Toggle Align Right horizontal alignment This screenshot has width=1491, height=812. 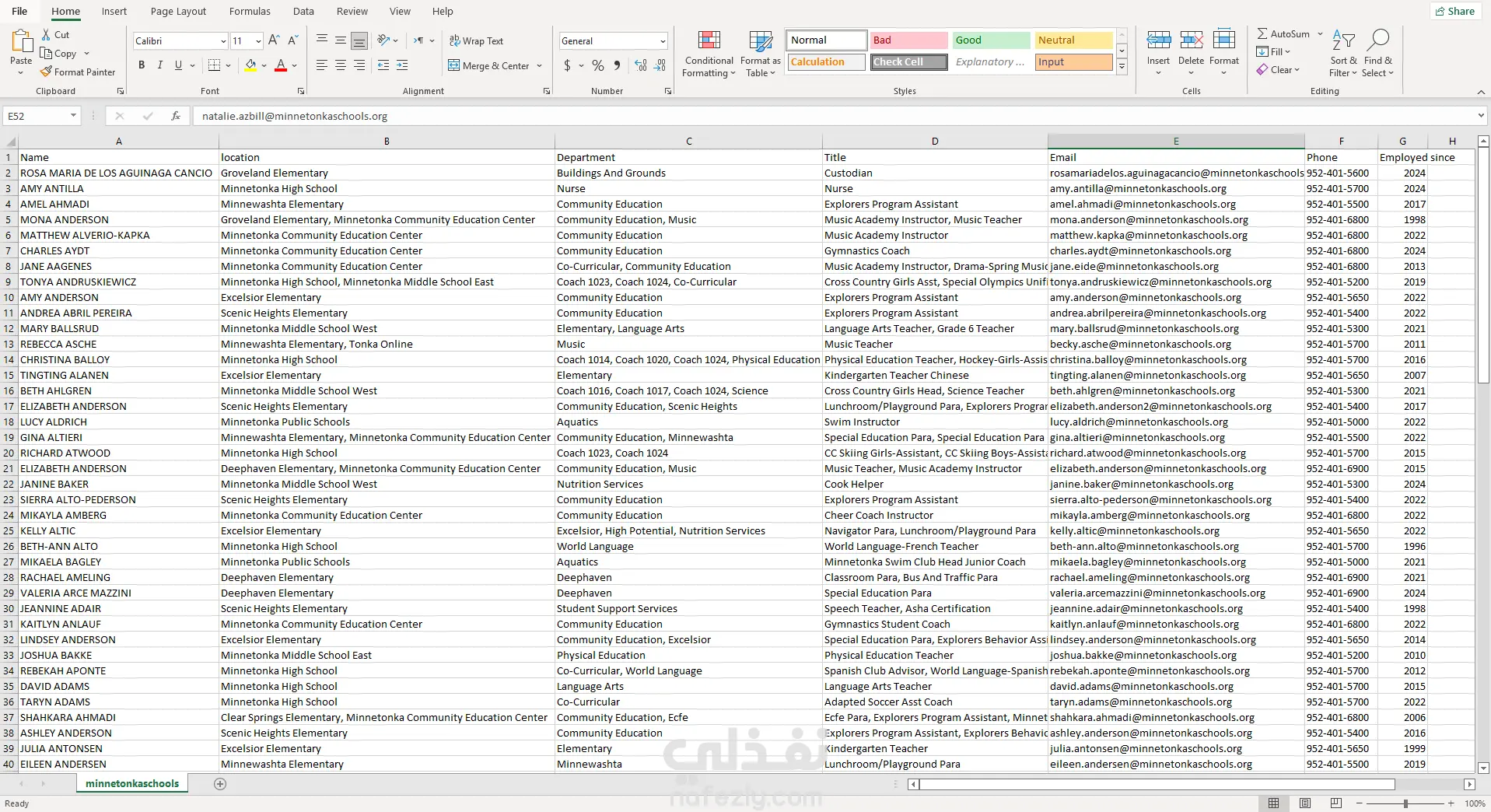[x=359, y=65]
